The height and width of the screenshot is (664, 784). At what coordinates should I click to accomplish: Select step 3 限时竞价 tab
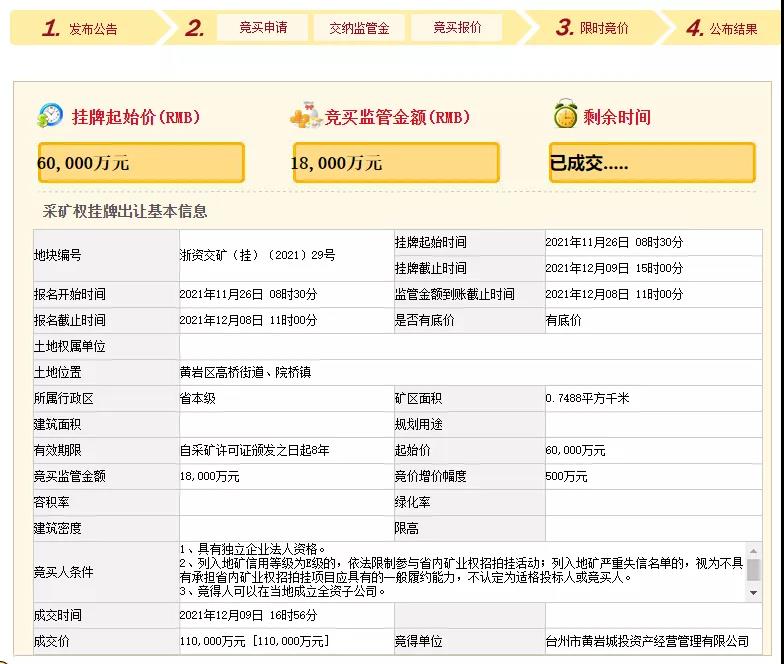[592, 28]
